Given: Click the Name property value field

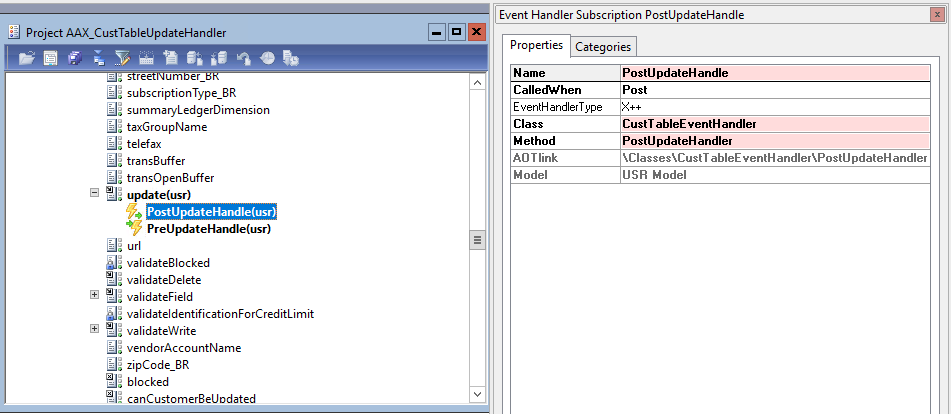Looking at the screenshot, I should (775, 73).
